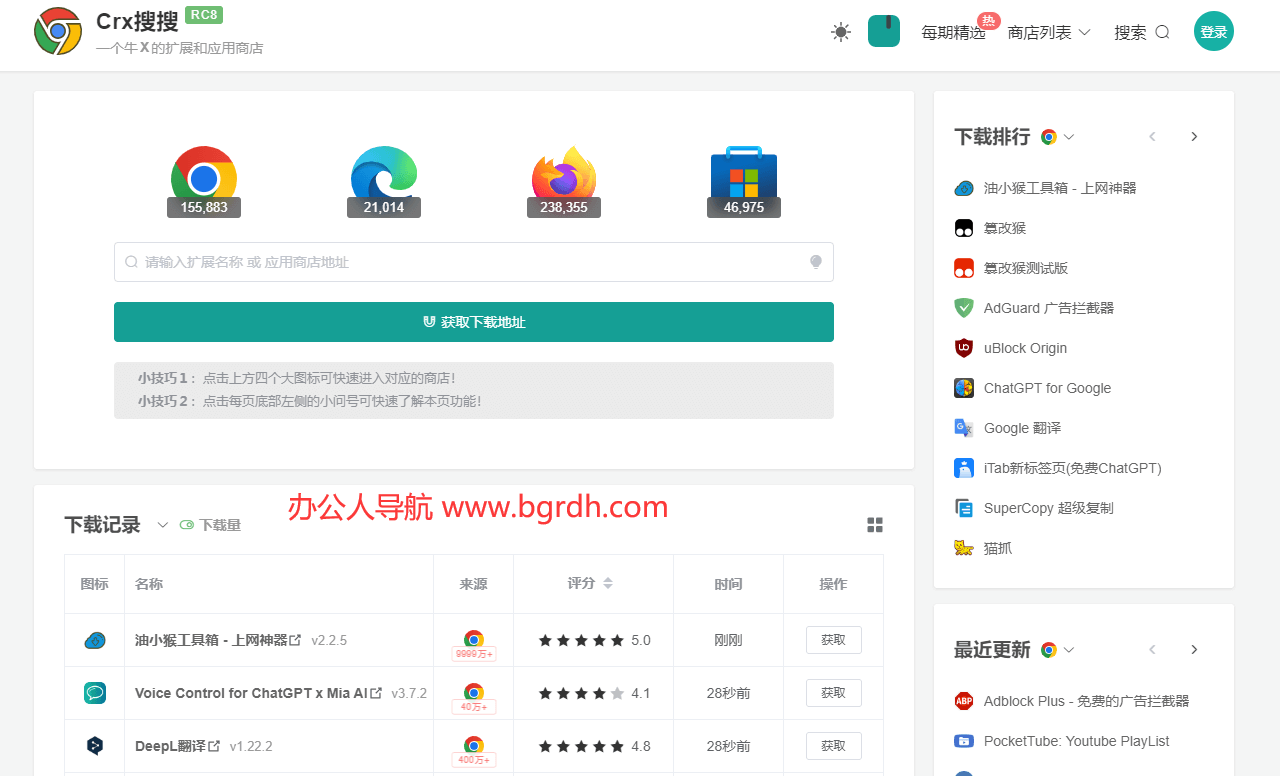Click the 时间 column header
This screenshot has width=1280, height=776.
728,584
